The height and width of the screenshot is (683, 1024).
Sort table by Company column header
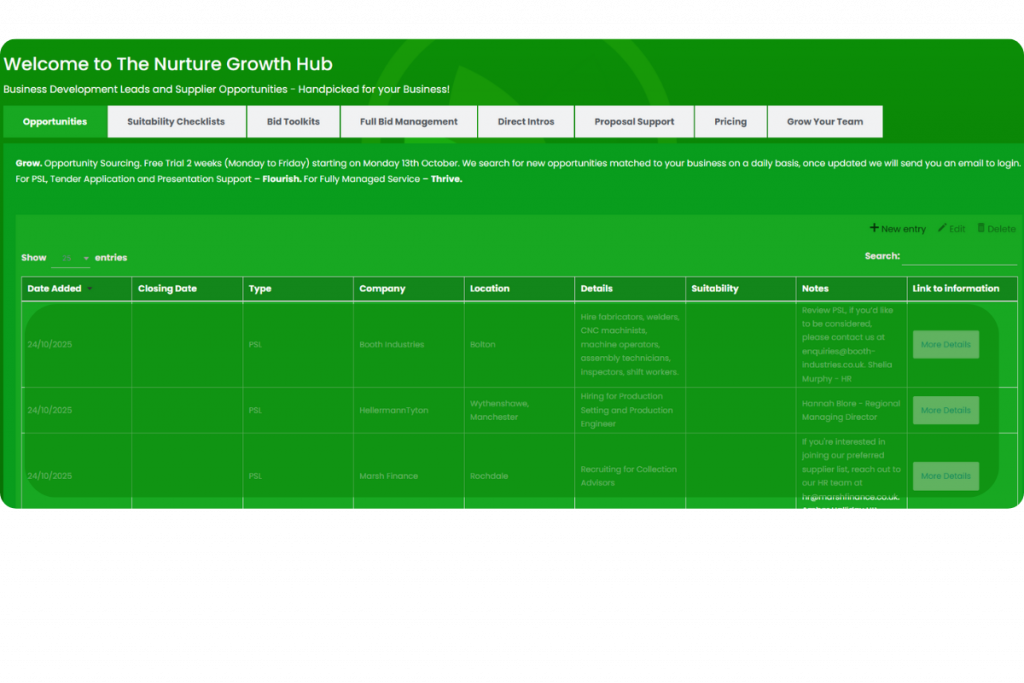click(382, 289)
